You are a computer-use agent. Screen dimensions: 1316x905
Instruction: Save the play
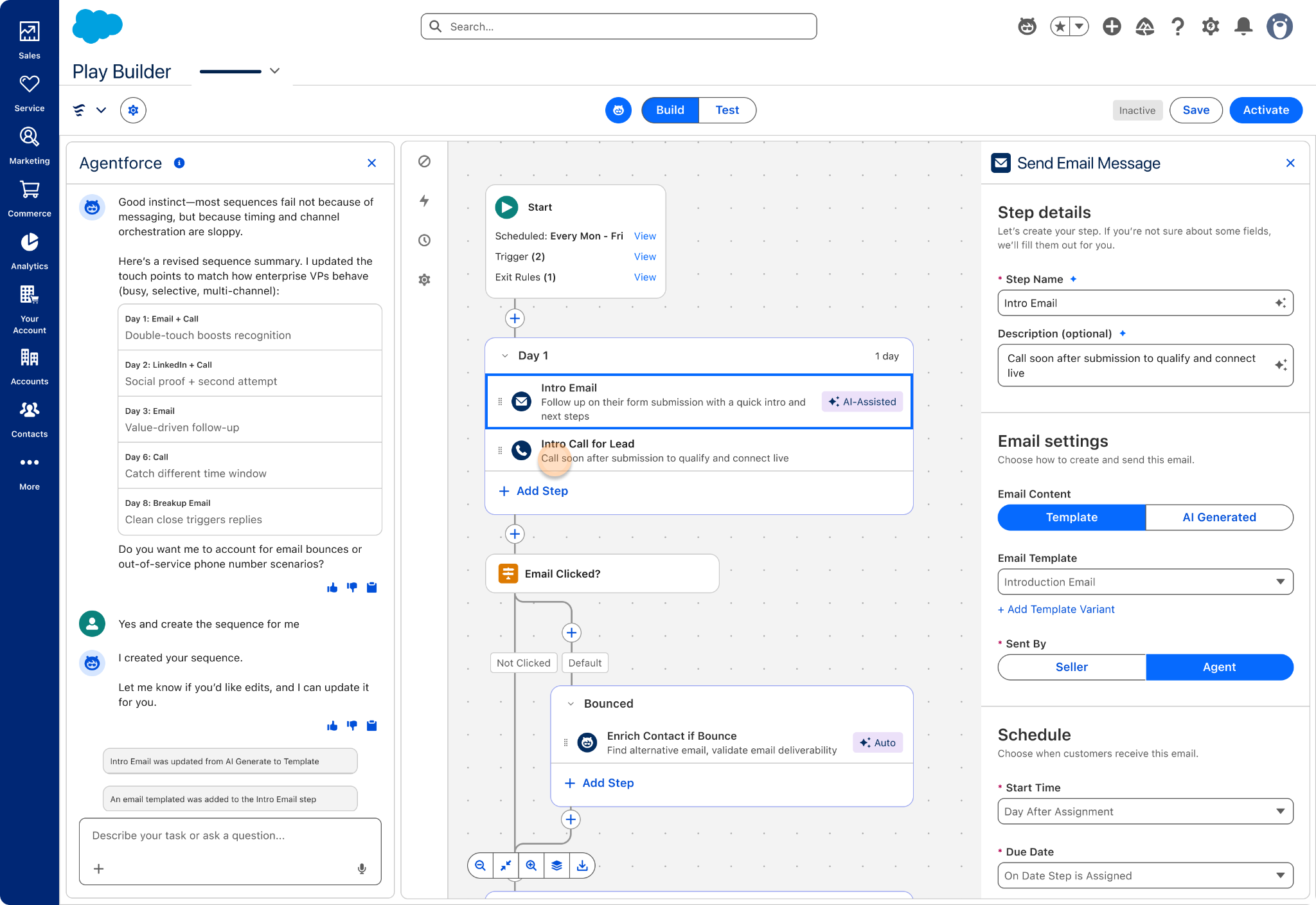coord(1196,110)
